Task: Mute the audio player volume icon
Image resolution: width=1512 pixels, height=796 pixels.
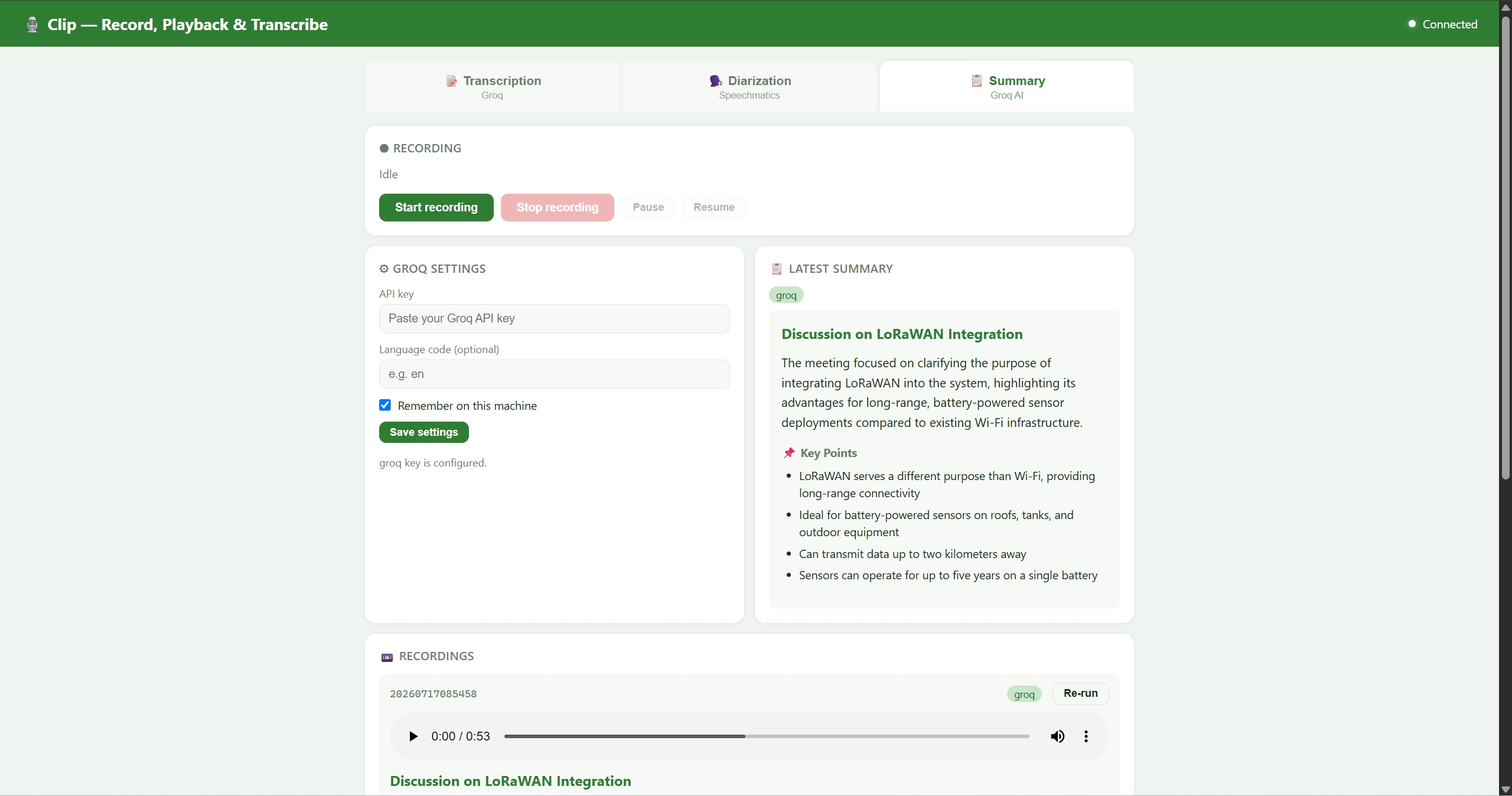Action: (1057, 736)
